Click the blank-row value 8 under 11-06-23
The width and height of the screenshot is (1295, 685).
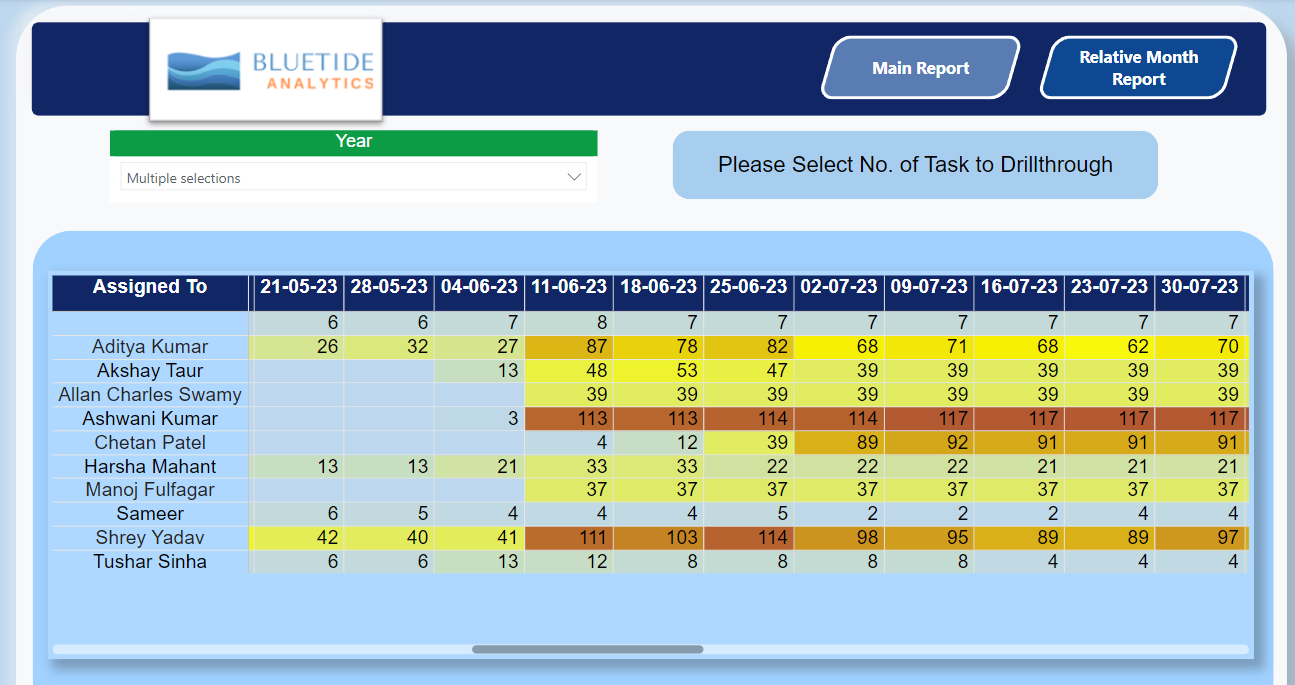click(x=569, y=323)
